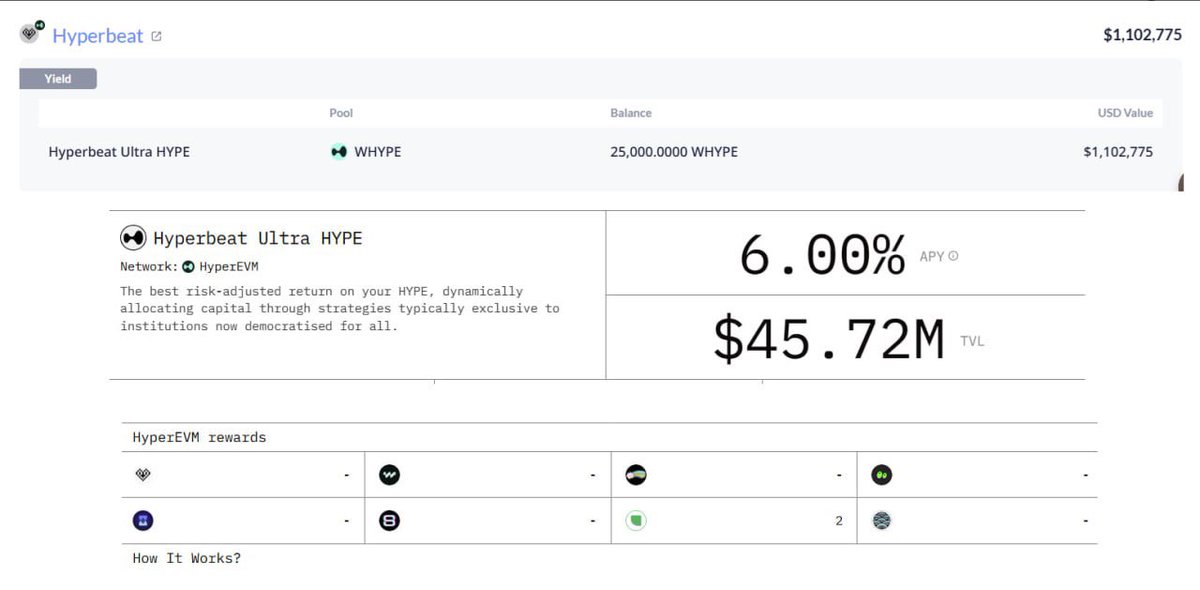Click the WHYPE token icon in Pool column
This screenshot has height=590, width=1200.
pyautogui.click(x=339, y=152)
